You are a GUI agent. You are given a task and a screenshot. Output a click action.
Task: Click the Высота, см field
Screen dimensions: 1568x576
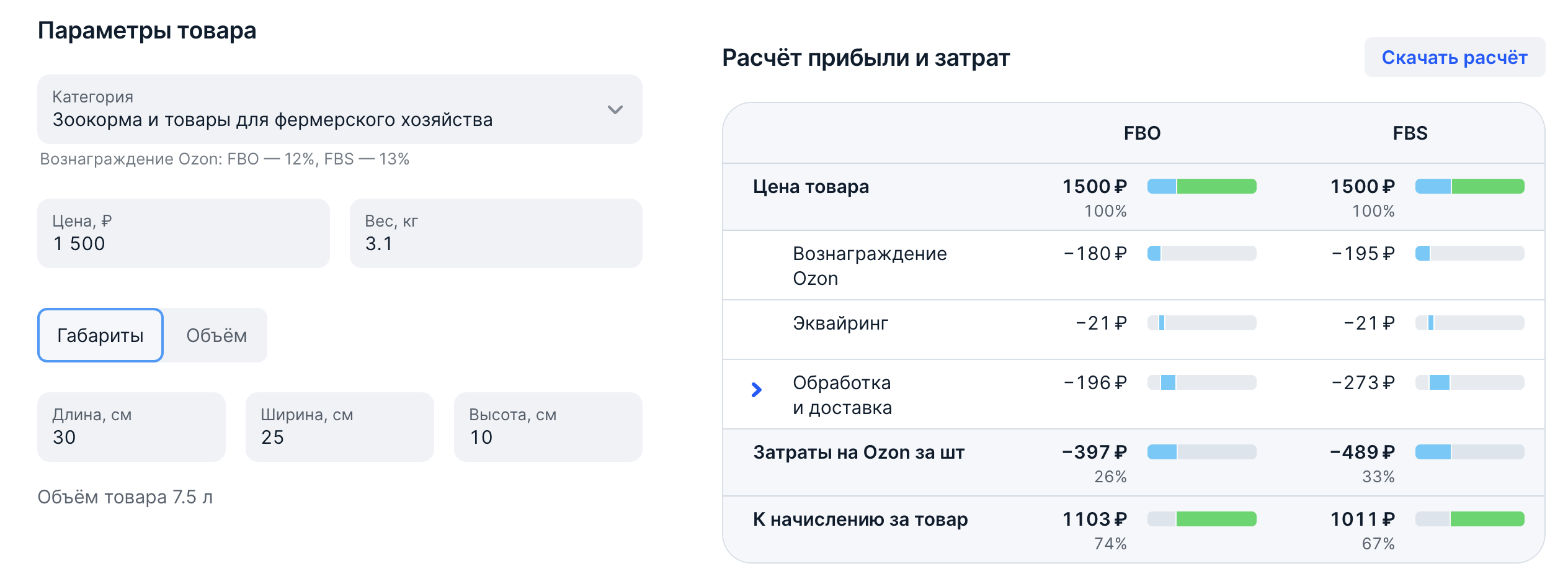pyautogui.click(x=548, y=427)
